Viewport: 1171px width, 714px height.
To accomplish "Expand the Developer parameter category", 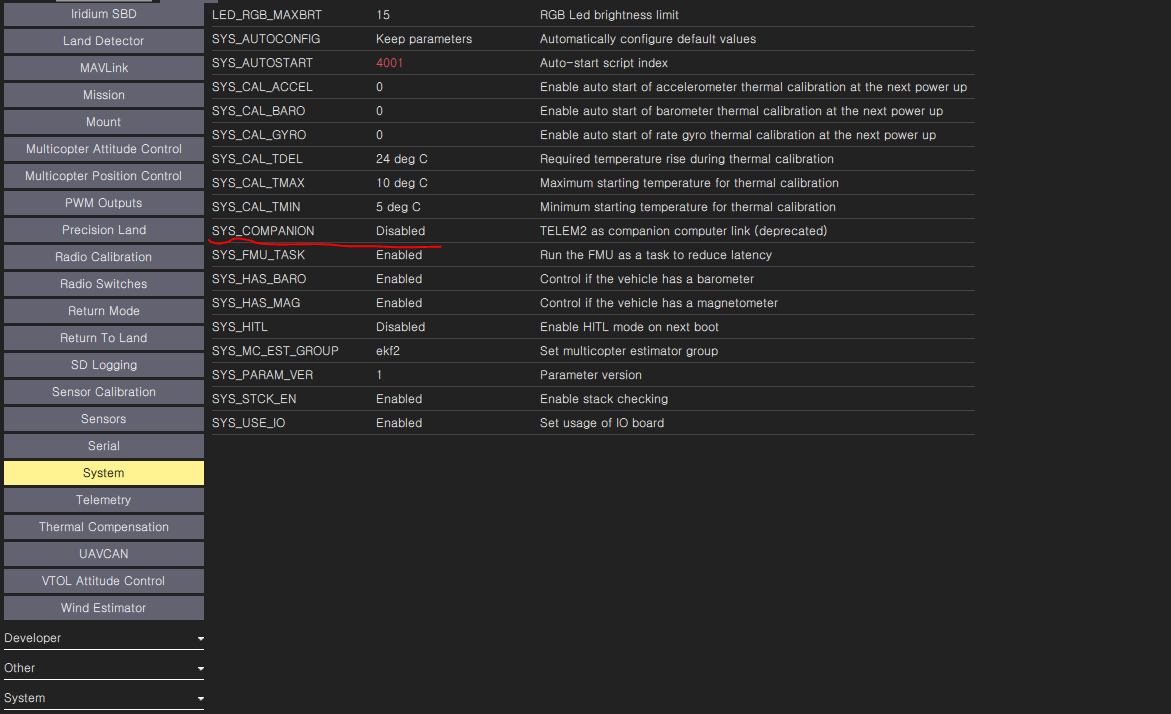I will point(103,637).
